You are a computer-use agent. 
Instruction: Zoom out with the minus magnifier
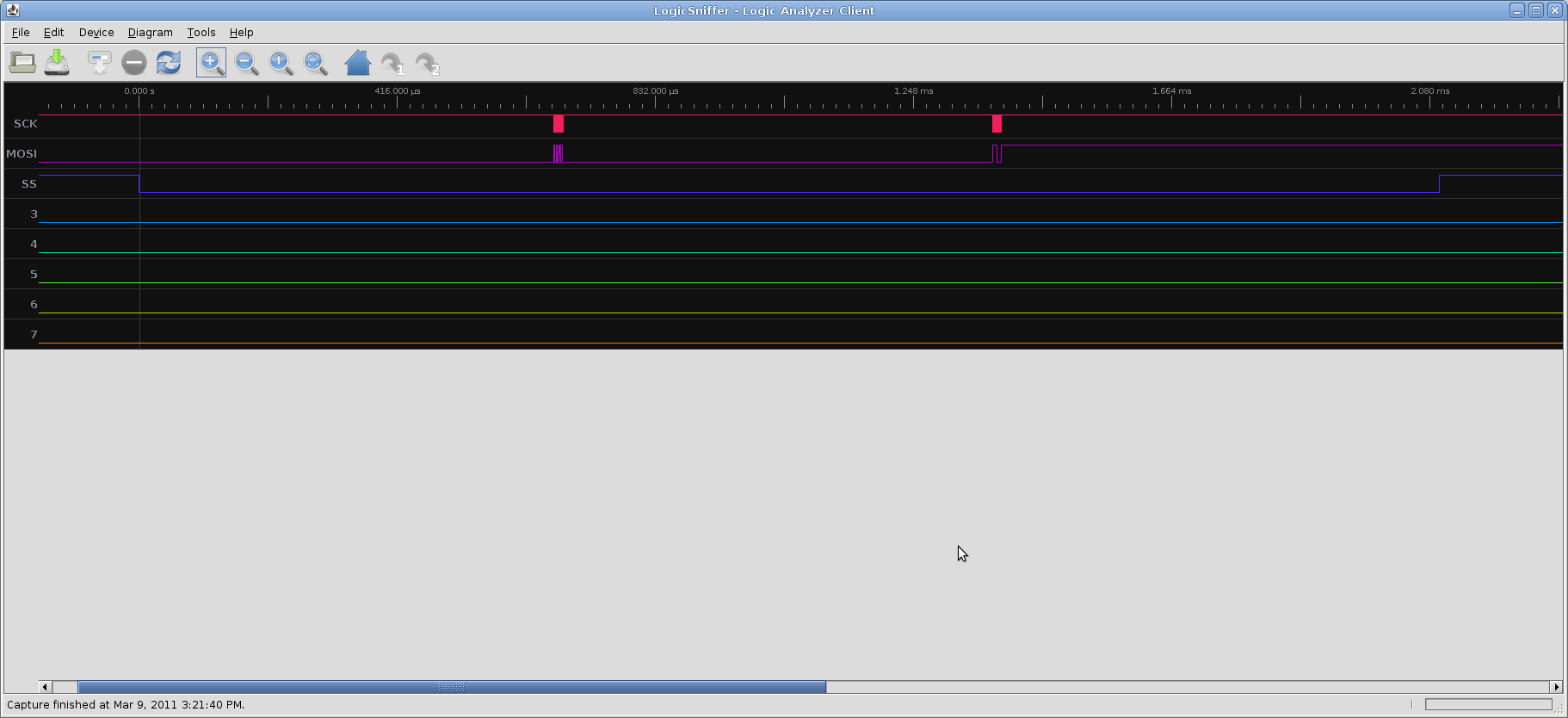point(247,62)
